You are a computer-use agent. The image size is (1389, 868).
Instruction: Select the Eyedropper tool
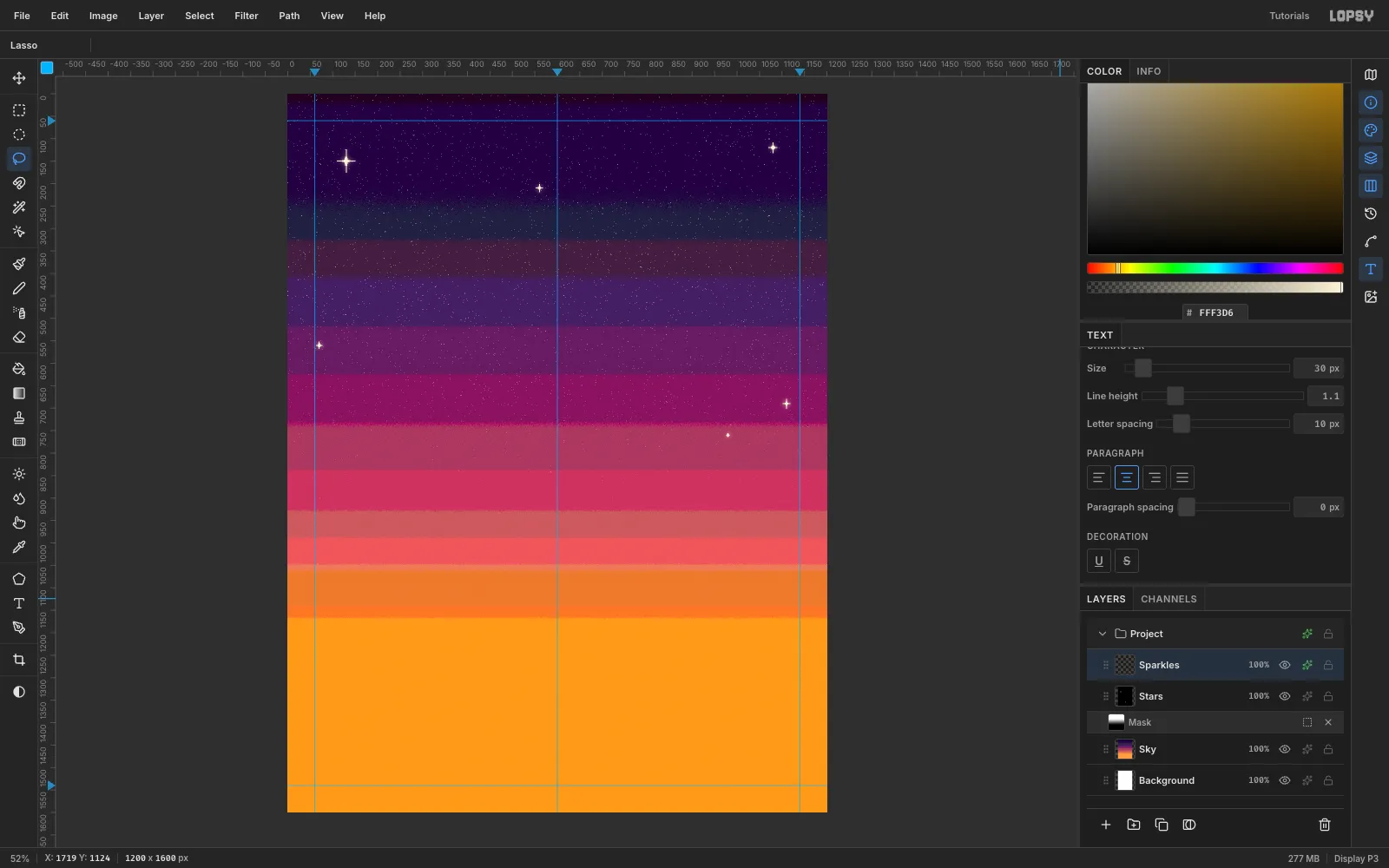click(x=19, y=547)
